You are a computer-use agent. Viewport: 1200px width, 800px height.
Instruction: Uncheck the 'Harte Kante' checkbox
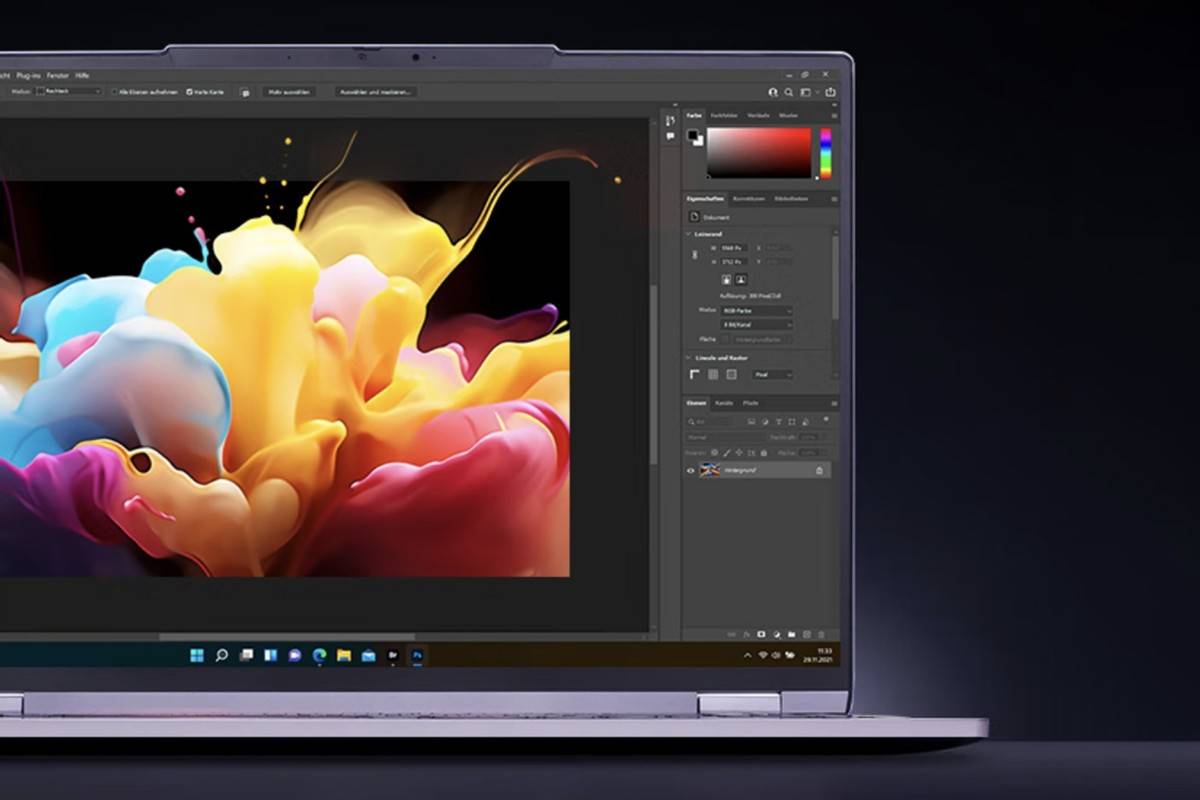(189, 92)
